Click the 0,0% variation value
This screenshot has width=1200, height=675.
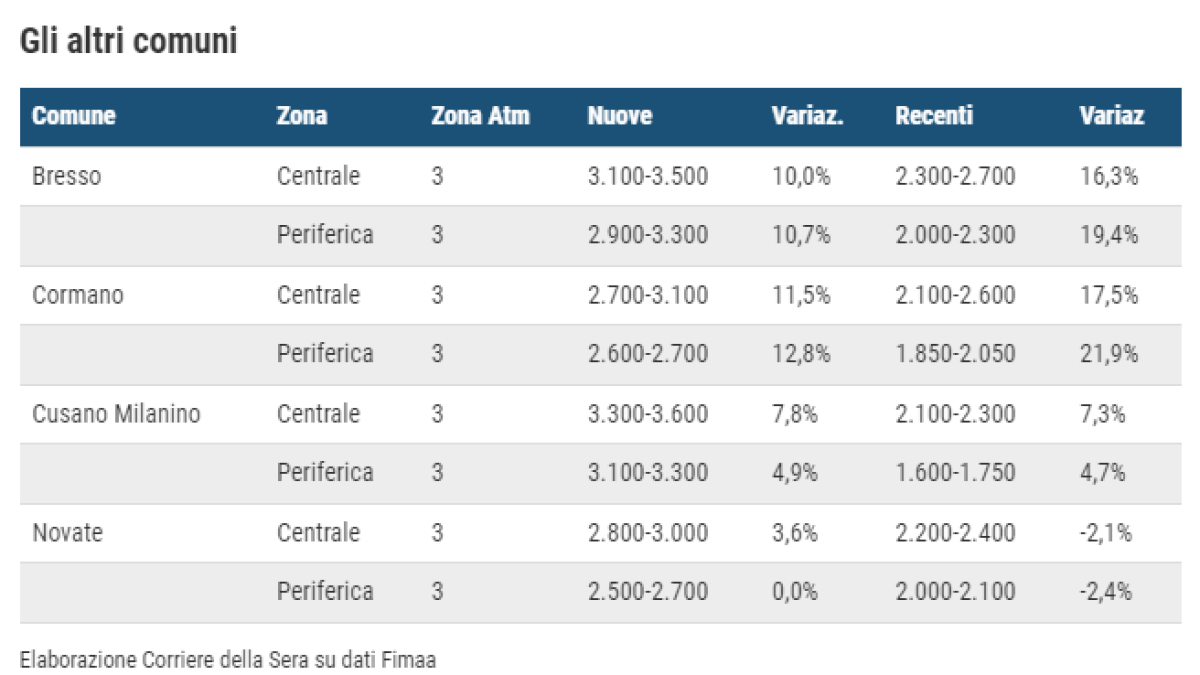point(795,592)
